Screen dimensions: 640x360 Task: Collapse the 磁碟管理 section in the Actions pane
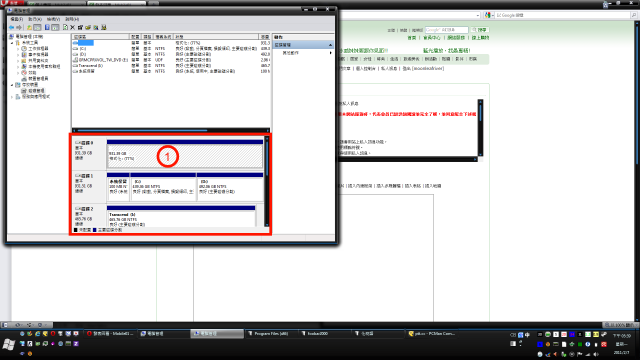[x=330, y=45]
